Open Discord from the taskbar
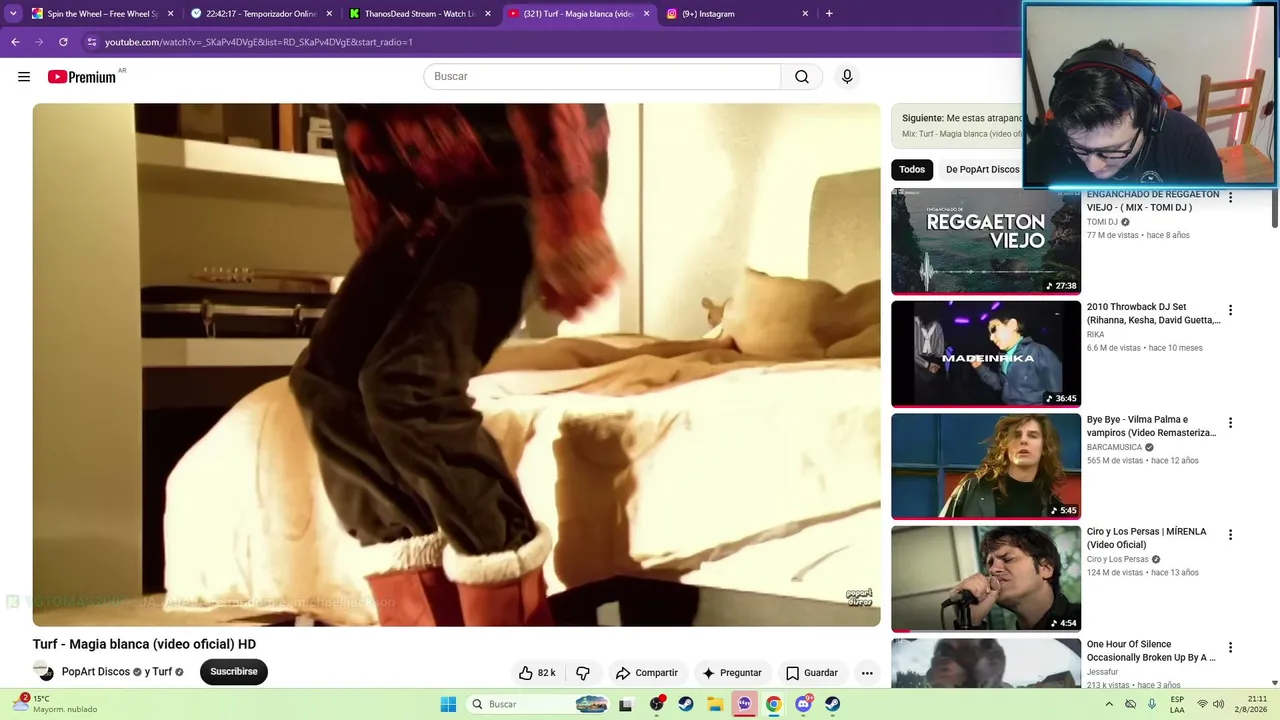This screenshot has height=720, width=1280. pos(803,704)
